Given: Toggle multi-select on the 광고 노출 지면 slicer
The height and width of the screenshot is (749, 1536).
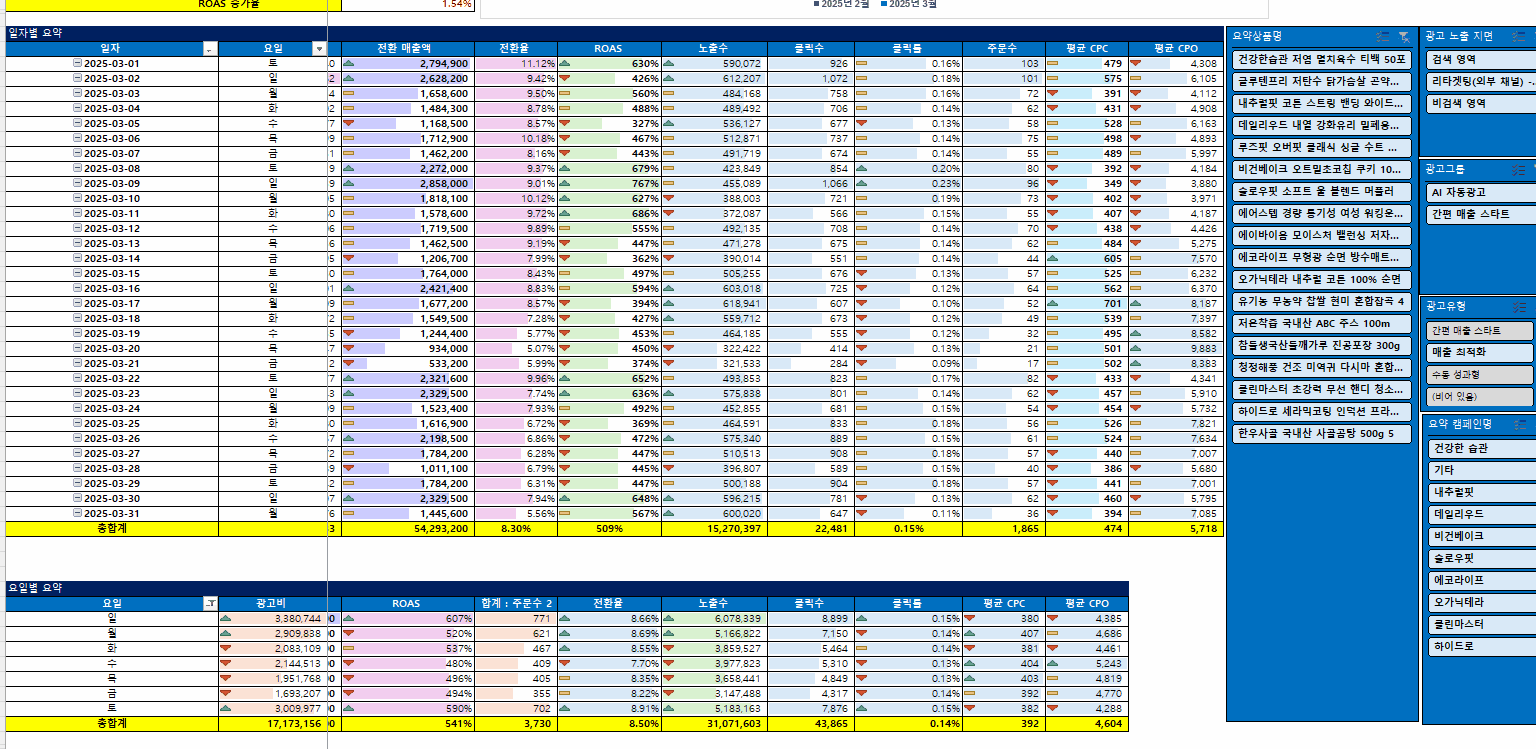Looking at the screenshot, I should (1520, 36).
